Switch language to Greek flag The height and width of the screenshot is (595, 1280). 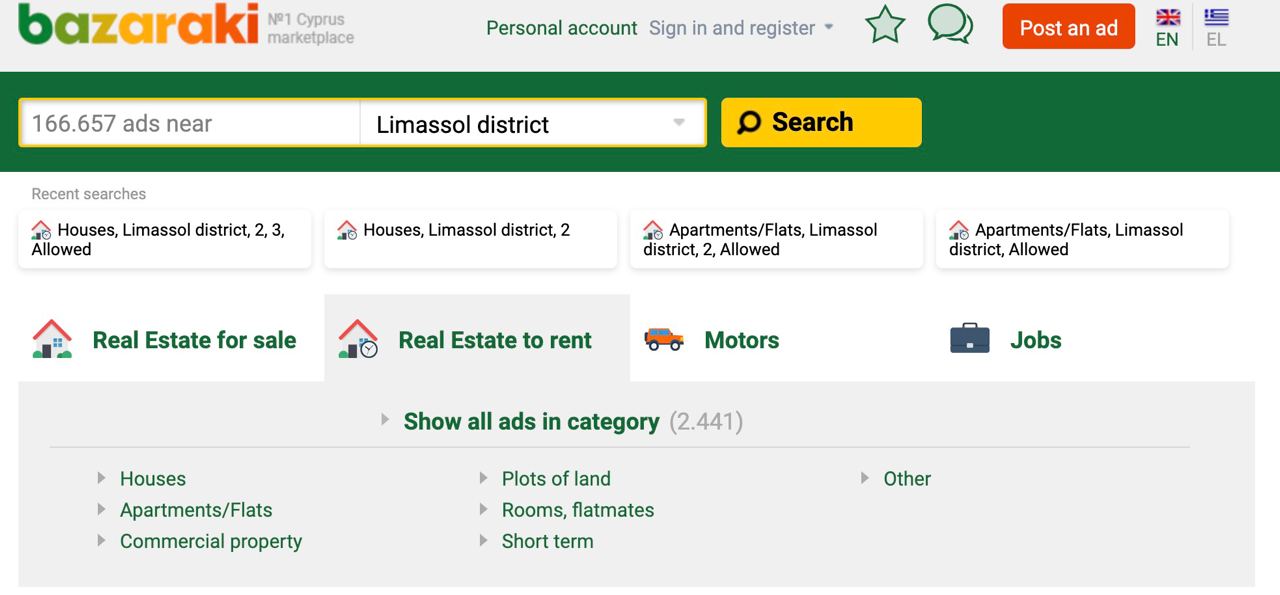(1216, 18)
